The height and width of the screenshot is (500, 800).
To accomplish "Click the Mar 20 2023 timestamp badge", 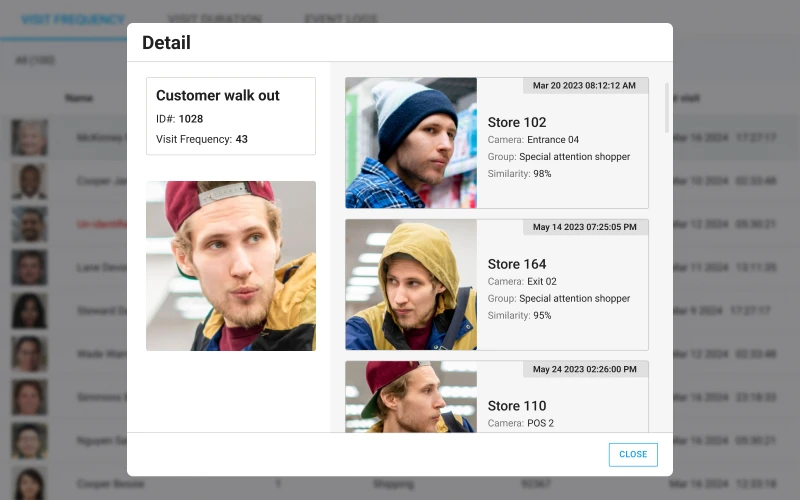I will coord(584,86).
